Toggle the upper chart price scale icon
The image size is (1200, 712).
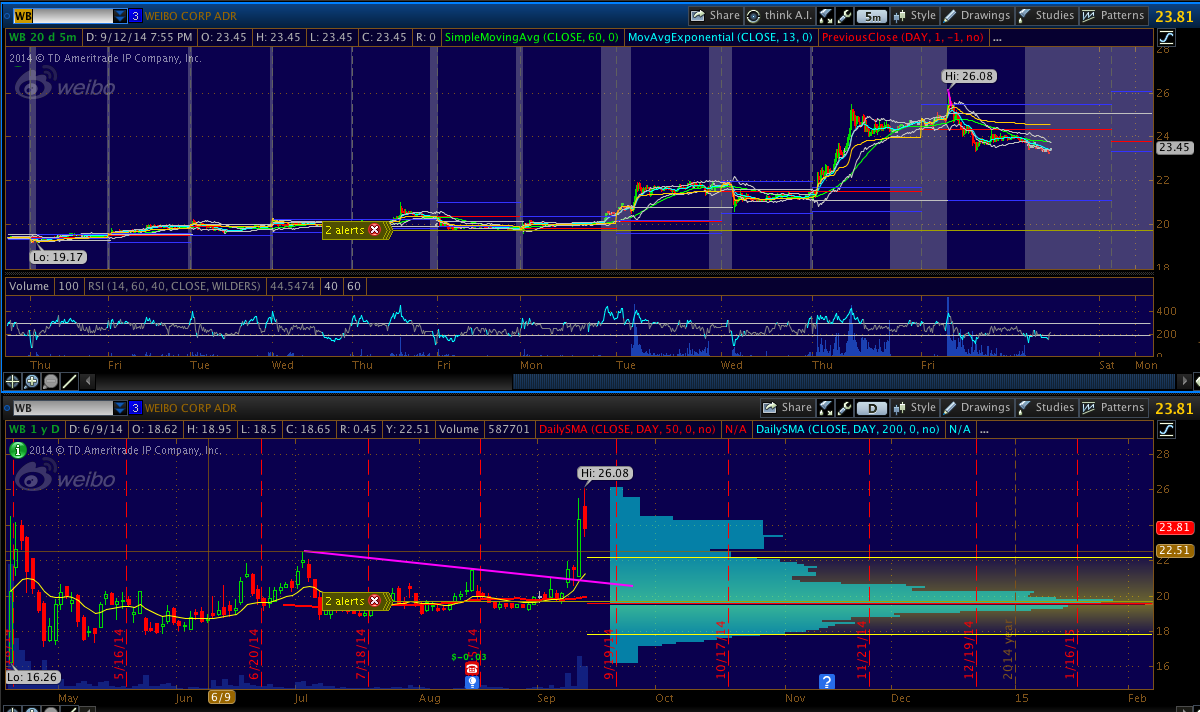click(1167, 38)
